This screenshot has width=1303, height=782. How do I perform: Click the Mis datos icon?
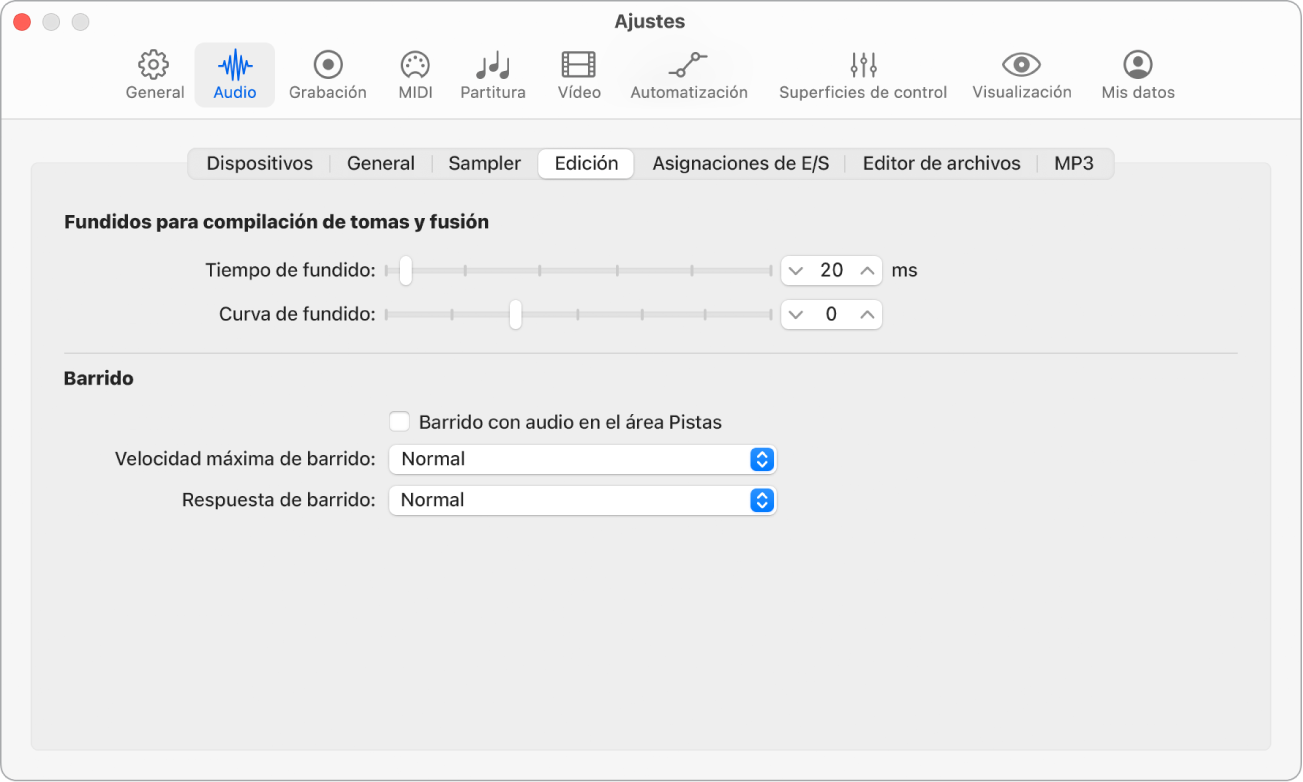pos(1137,74)
